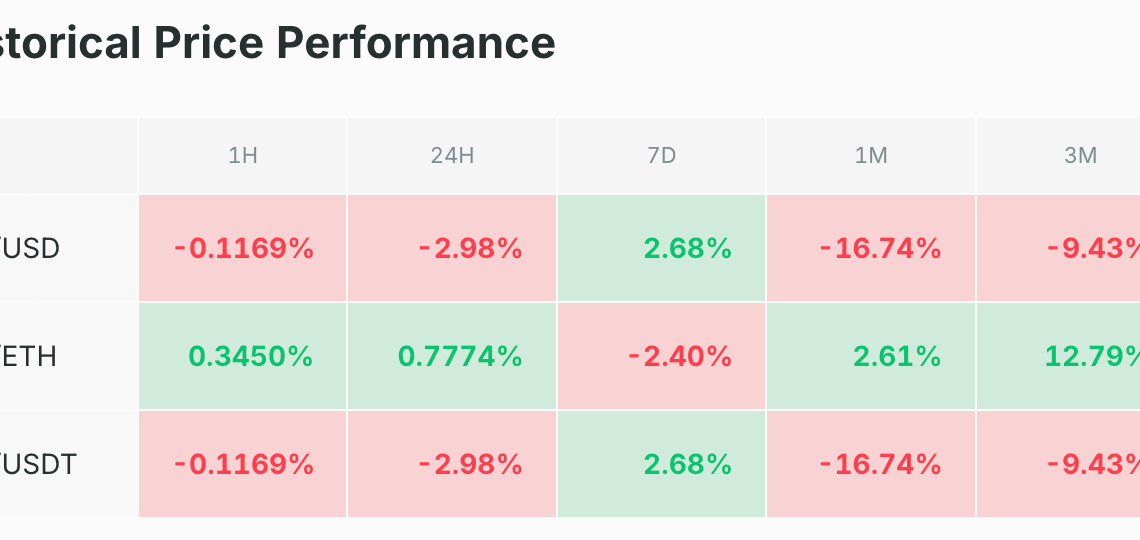This screenshot has height=540, width=1140.
Task: Select the ETH row 3M value 12.79%
Action: [1092, 357]
